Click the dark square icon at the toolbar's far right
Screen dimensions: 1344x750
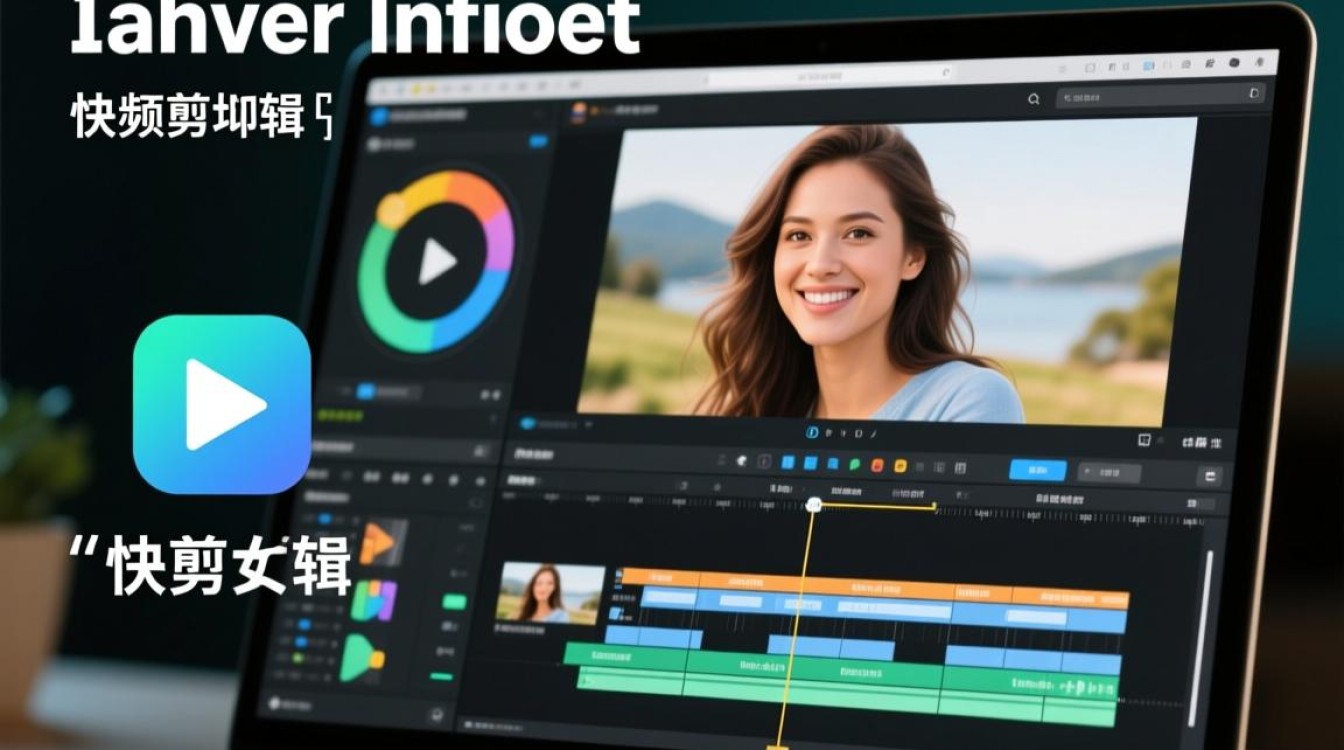(x=1210, y=476)
